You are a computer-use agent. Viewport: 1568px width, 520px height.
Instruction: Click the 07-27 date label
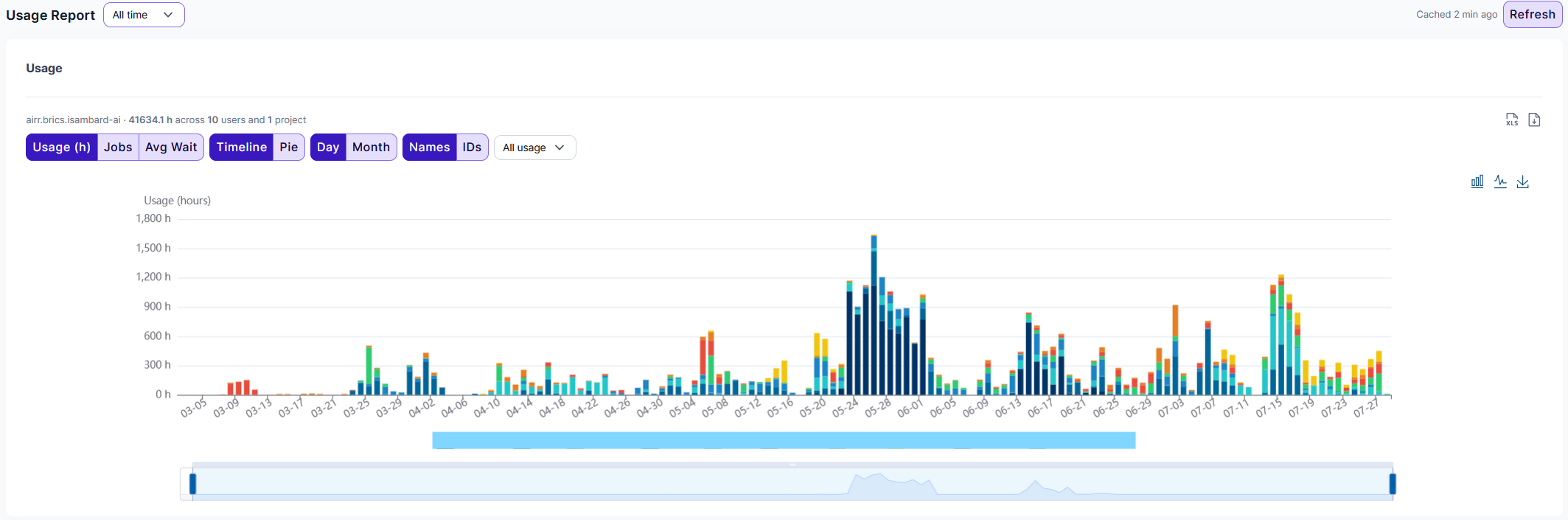coord(1366,408)
